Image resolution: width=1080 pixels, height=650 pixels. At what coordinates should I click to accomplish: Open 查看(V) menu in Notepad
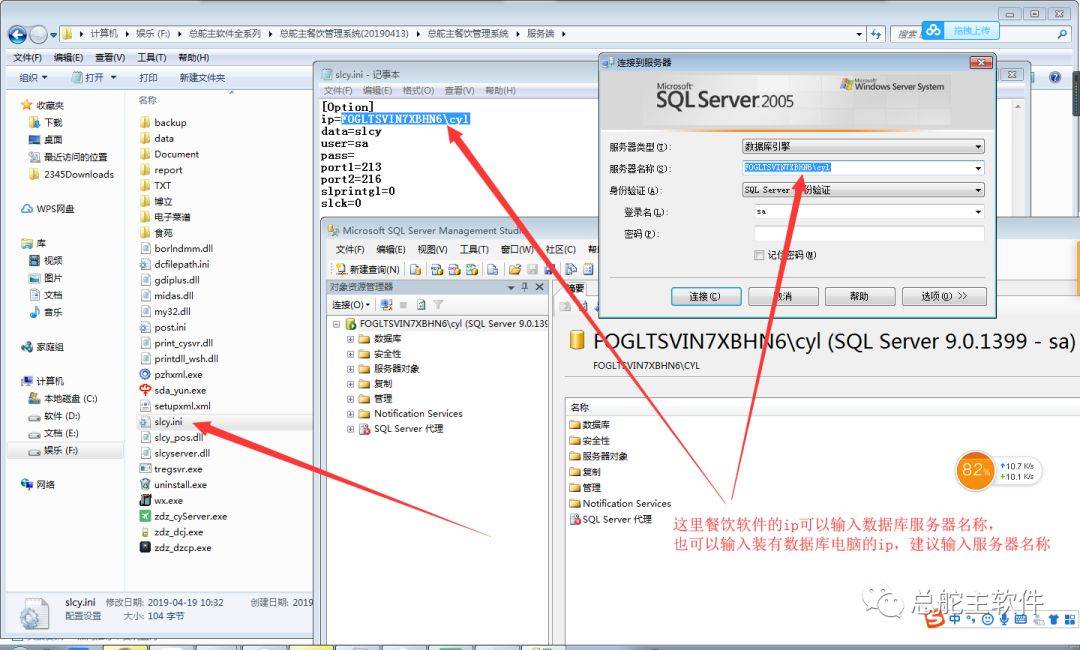coord(459,90)
